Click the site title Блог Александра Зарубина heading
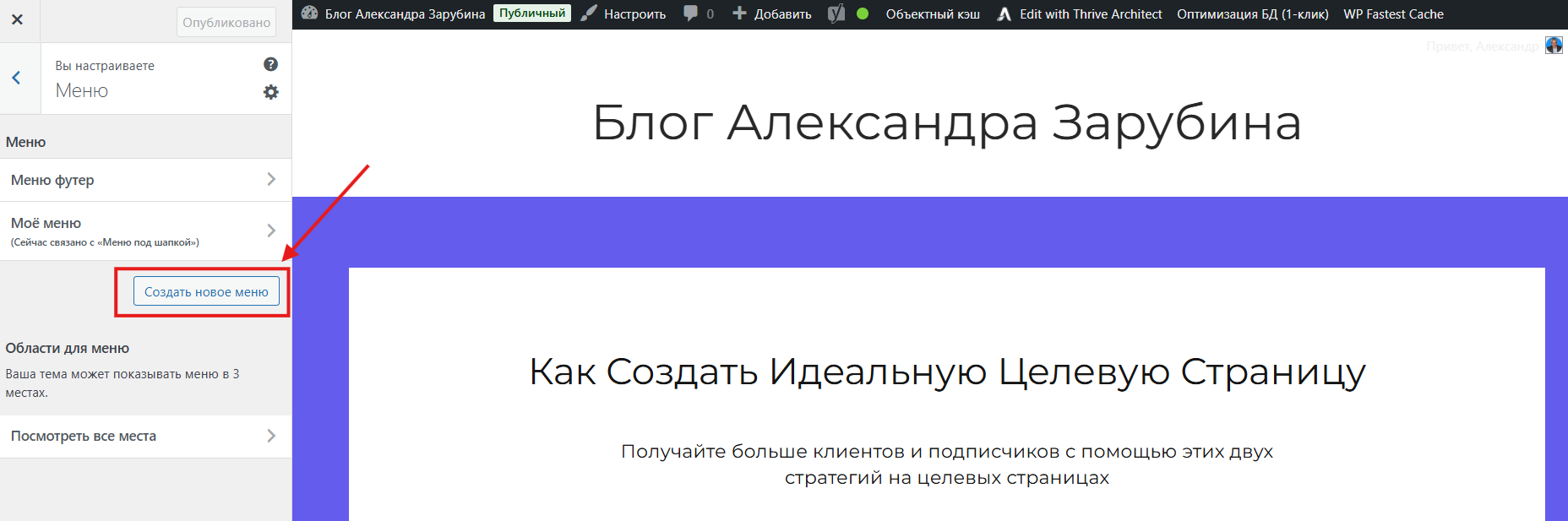1568x521 pixels. coord(946,123)
